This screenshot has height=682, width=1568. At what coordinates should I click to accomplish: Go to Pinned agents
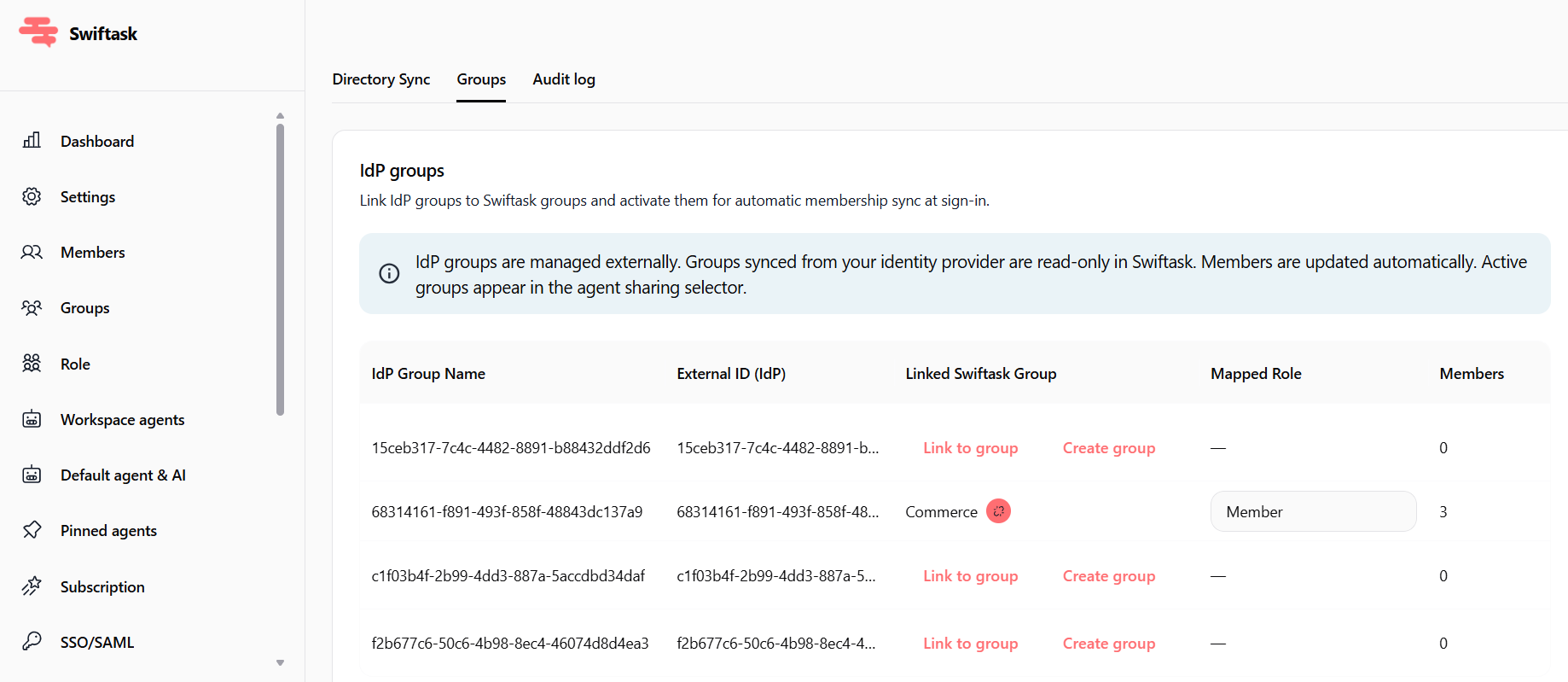click(x=108, y=530)
